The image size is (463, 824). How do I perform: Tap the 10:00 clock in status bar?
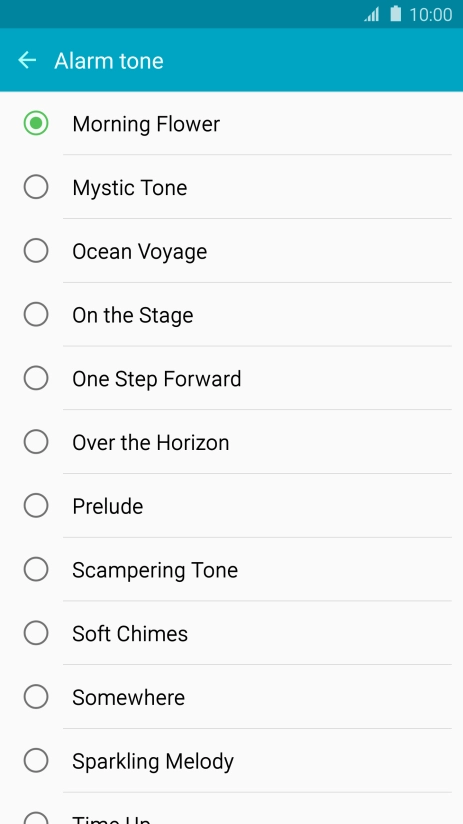click(x=430, y=15)
